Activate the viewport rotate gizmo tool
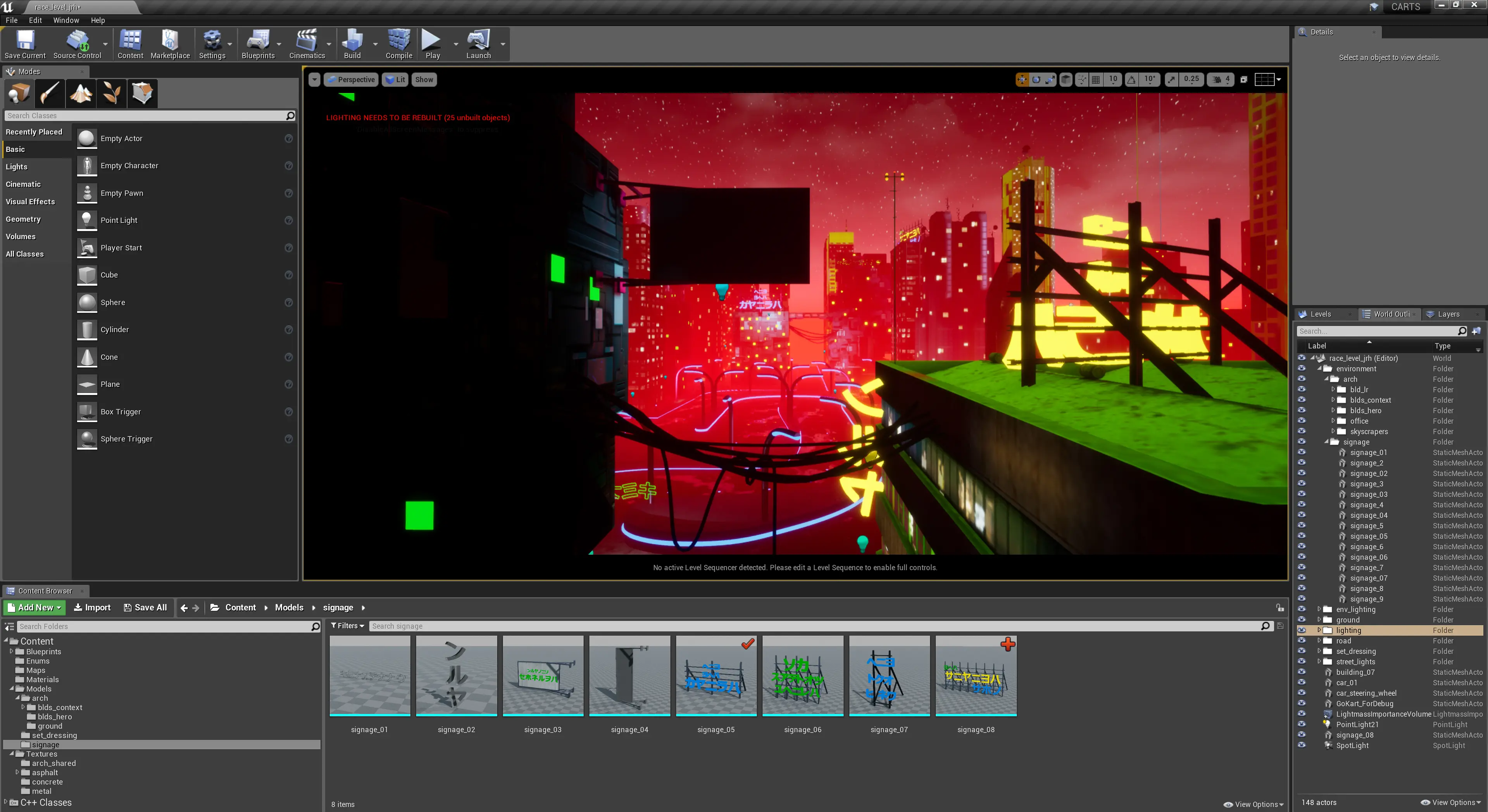Screen dimensions: 1488x812 point(1036,80)
